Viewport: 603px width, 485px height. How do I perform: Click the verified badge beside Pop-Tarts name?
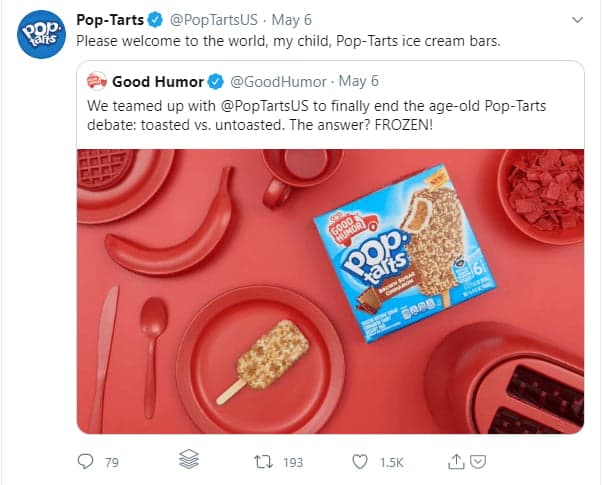click(155, 20)
